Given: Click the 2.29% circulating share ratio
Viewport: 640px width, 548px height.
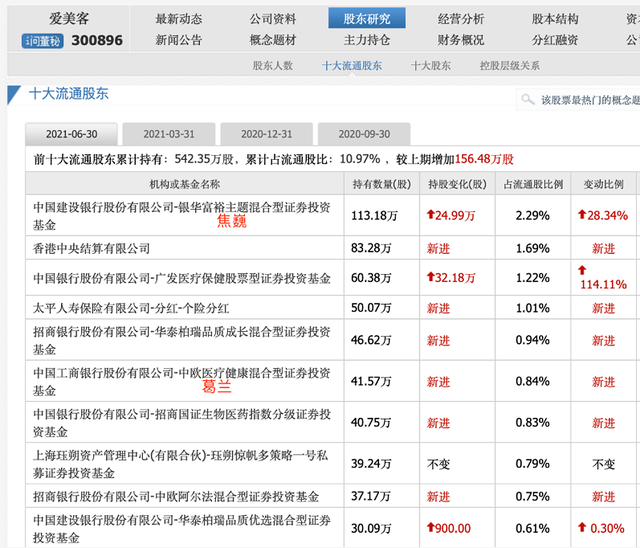Looking at the screenshot, I should pyautogui.click(x=533, y=215).
